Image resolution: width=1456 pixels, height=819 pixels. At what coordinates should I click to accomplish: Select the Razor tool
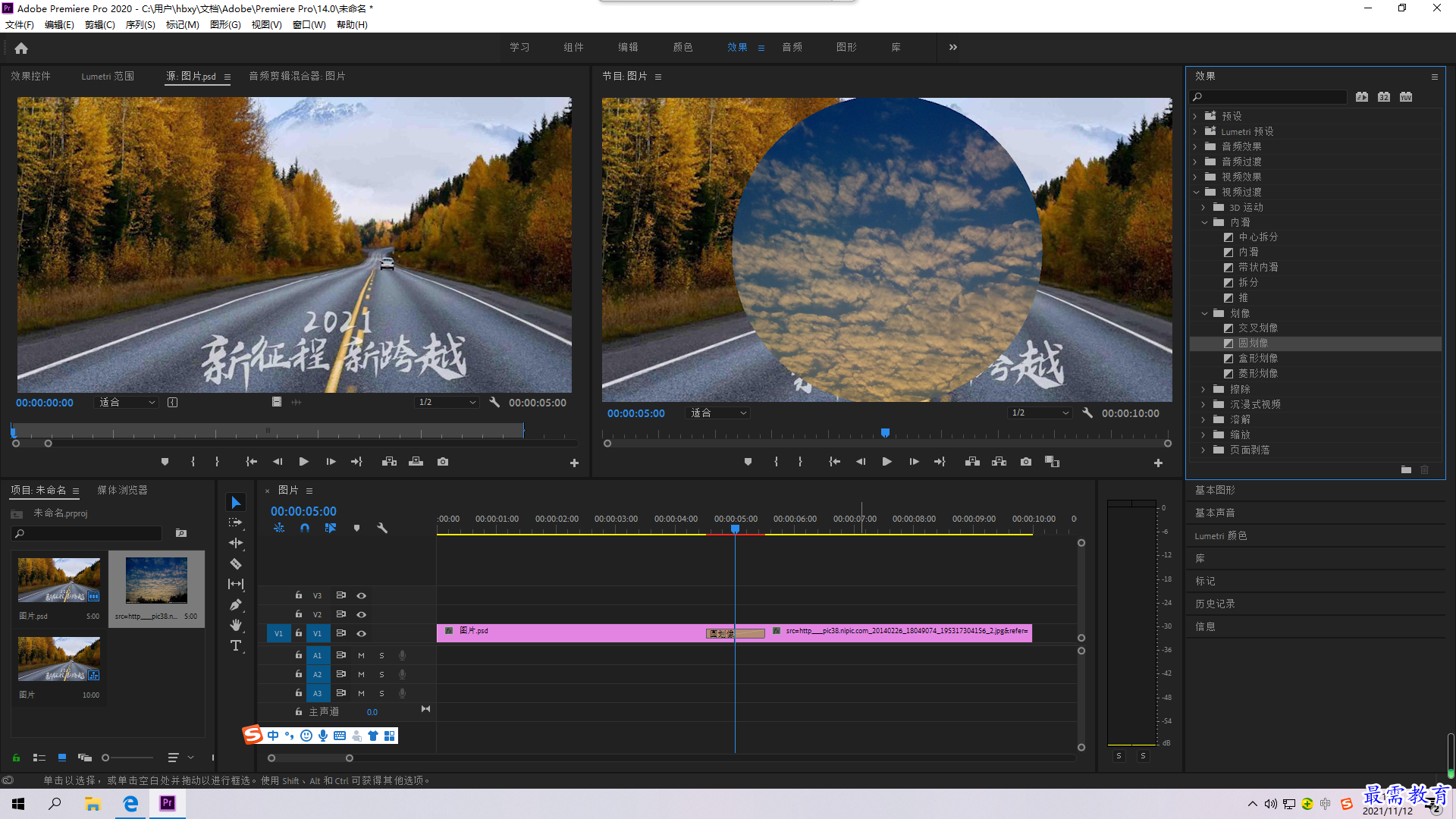coord(236,564)
